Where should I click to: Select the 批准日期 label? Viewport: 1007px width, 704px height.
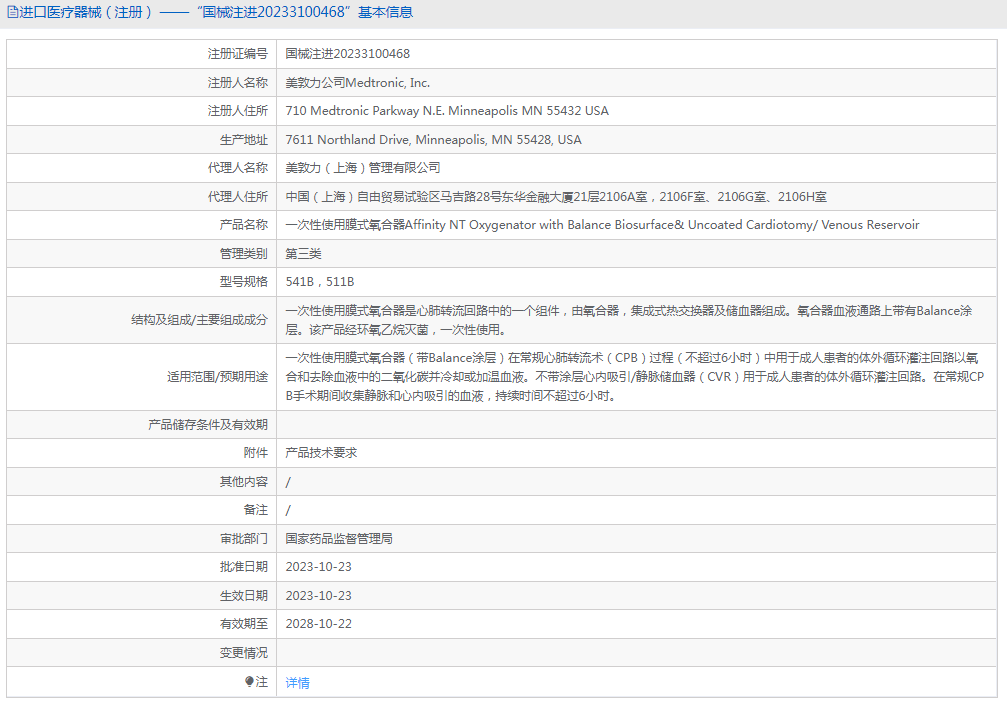tap(243, 567)
